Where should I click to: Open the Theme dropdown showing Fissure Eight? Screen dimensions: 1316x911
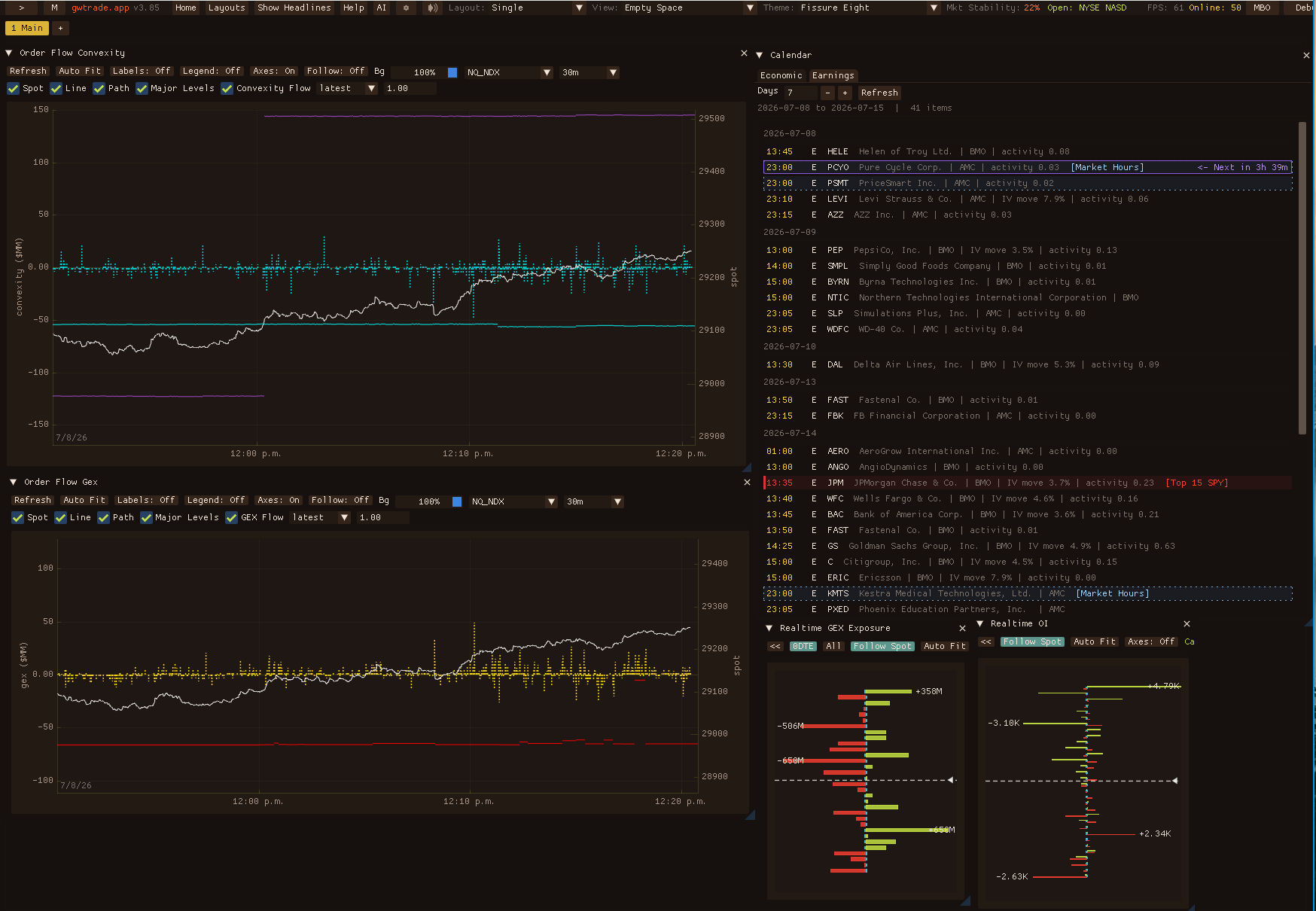(868, 8)
